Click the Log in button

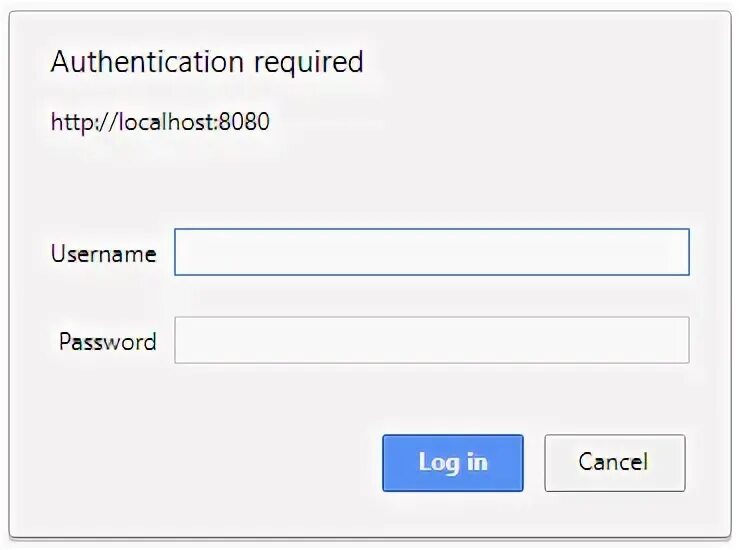click(452, 462)
